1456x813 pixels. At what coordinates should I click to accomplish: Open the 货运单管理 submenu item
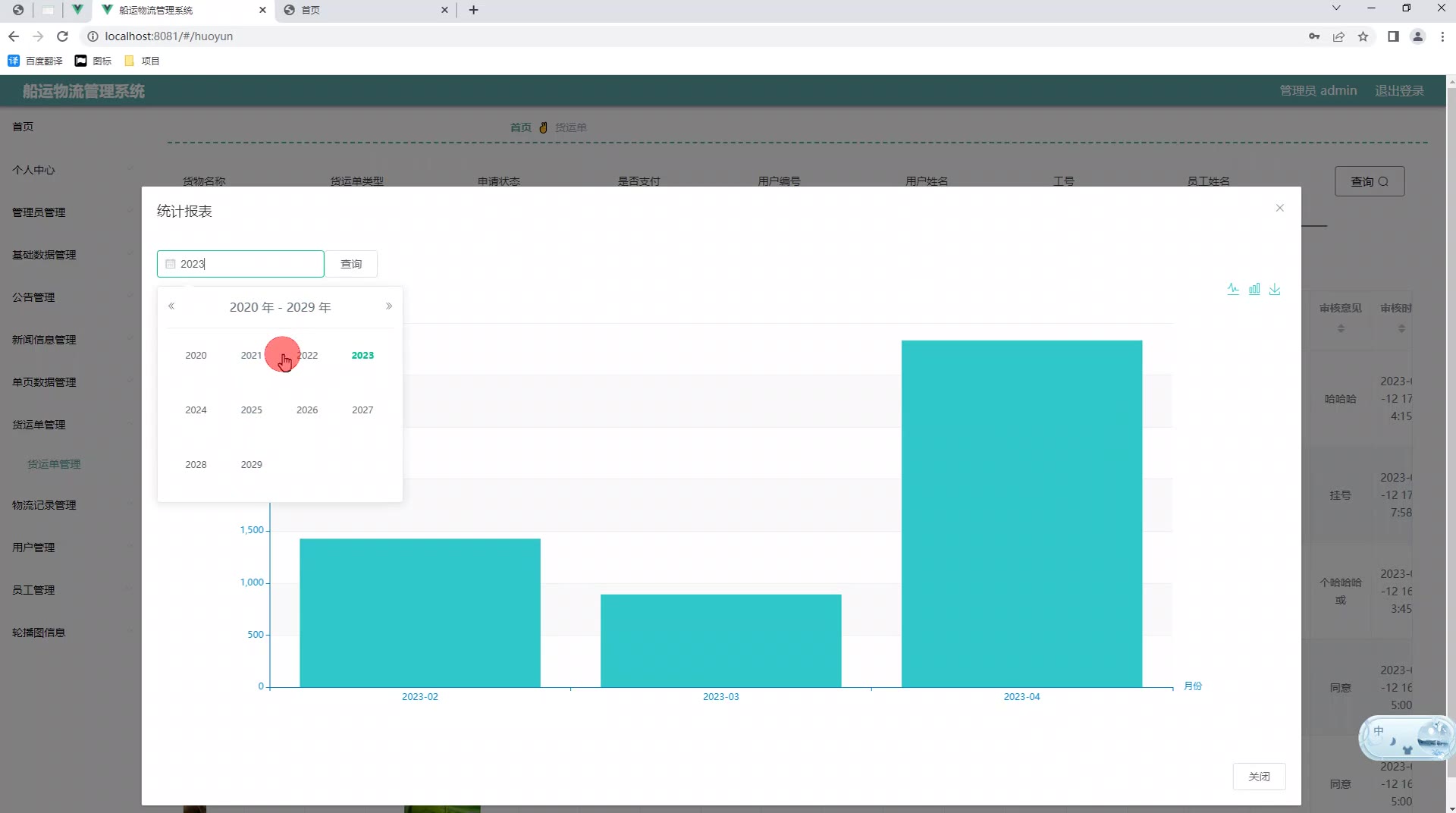[x=54, y=464]
